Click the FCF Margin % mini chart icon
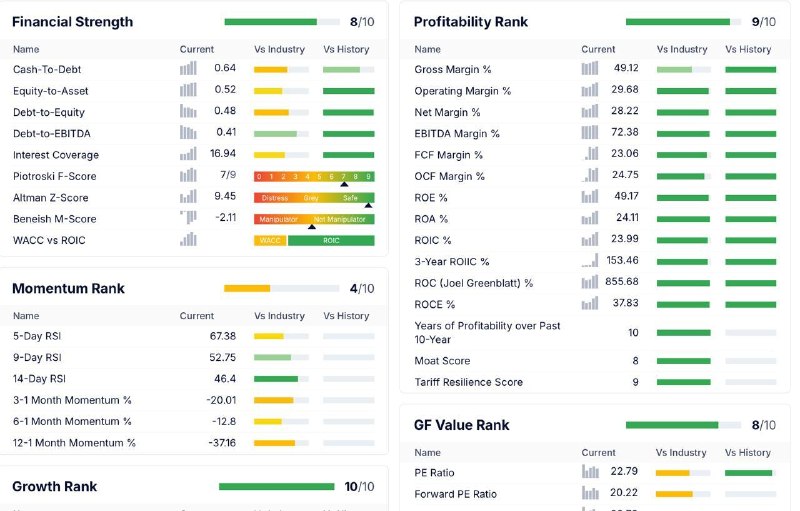Screen dimensions: 800x511 [589, 154]
